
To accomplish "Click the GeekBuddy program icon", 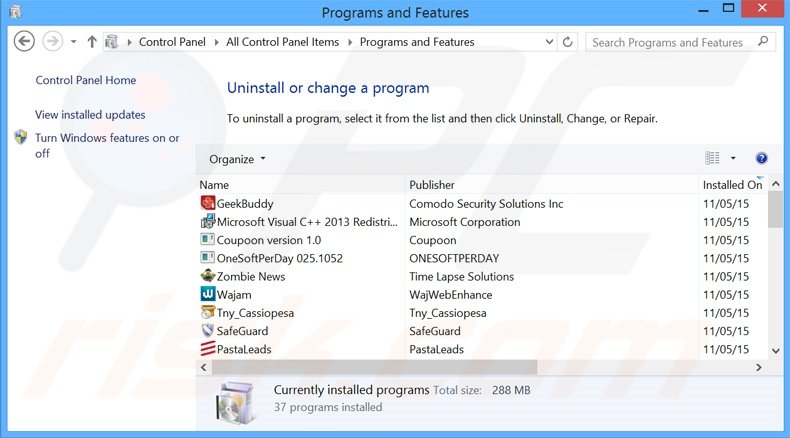I will pyautogui.click(x=208, y=203).
